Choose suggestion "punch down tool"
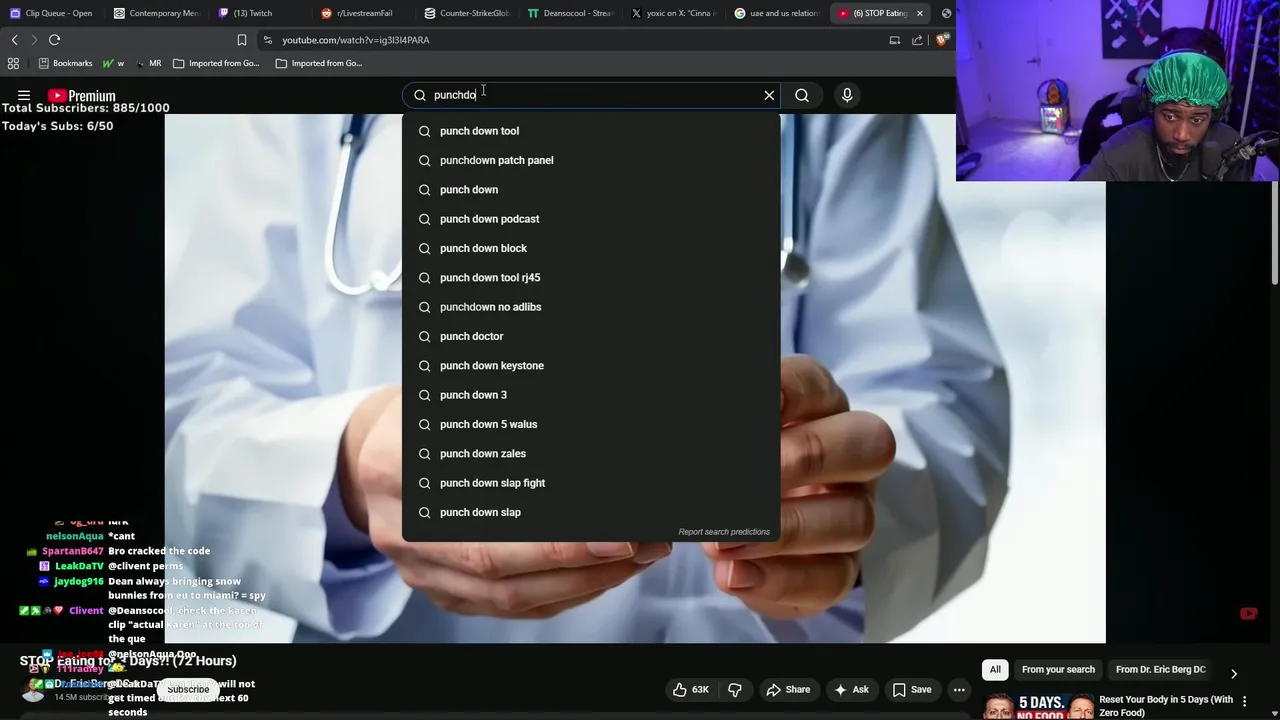 [591, 131]
